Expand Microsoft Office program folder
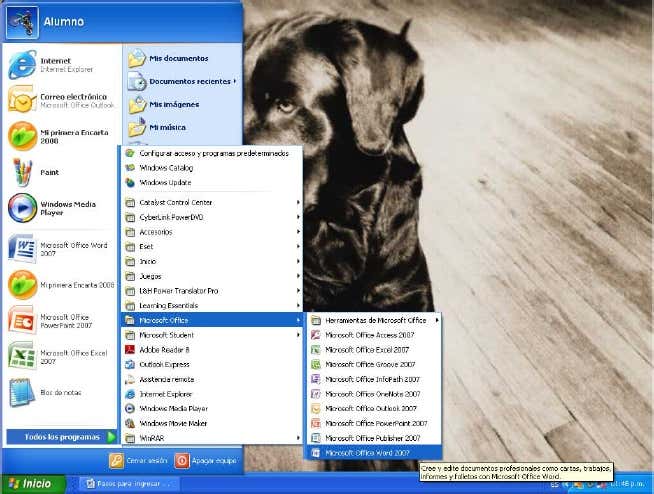Screen dimensions: 654x494 click(211, 320)
